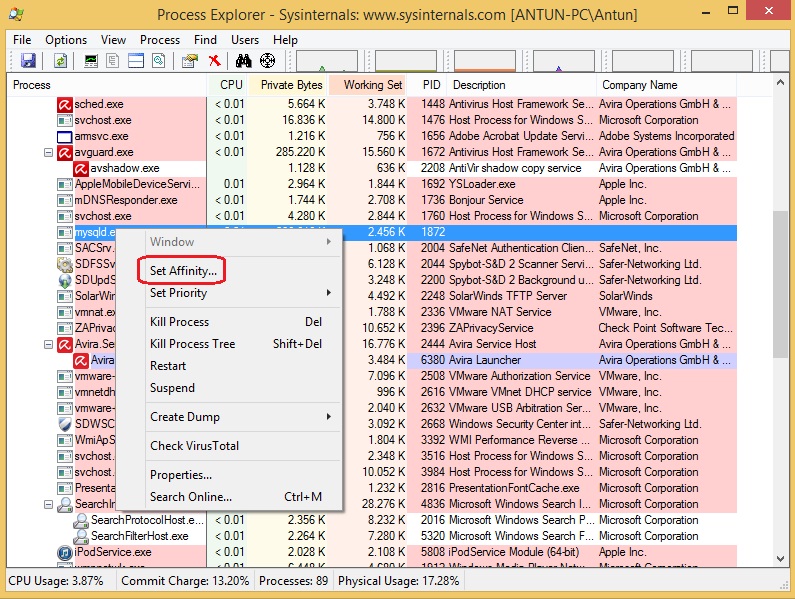Sort by the CPU column header
Viewport: 795px width, 599px height.
[x=227, y=85]
